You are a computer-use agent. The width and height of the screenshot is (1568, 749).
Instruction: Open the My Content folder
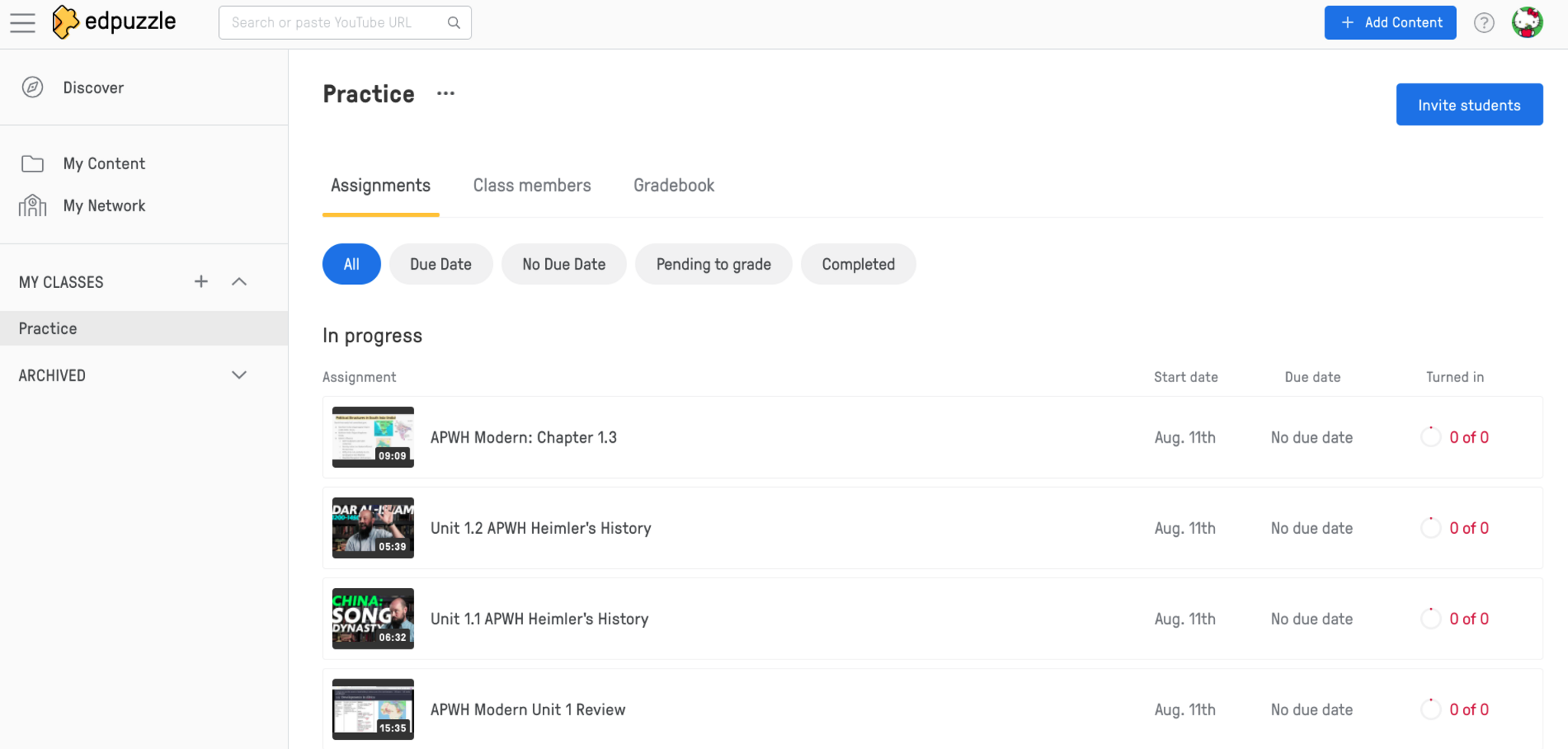[103, 164]
